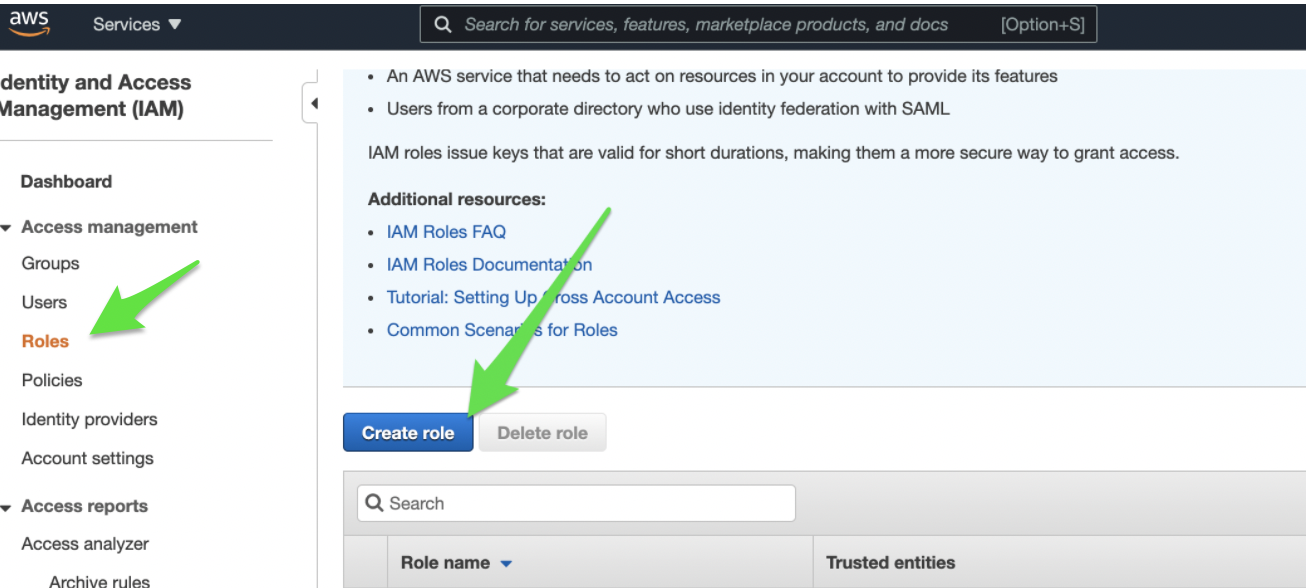Open the Services dropdown menu
Screen dimensions: 1306x588
137,24
